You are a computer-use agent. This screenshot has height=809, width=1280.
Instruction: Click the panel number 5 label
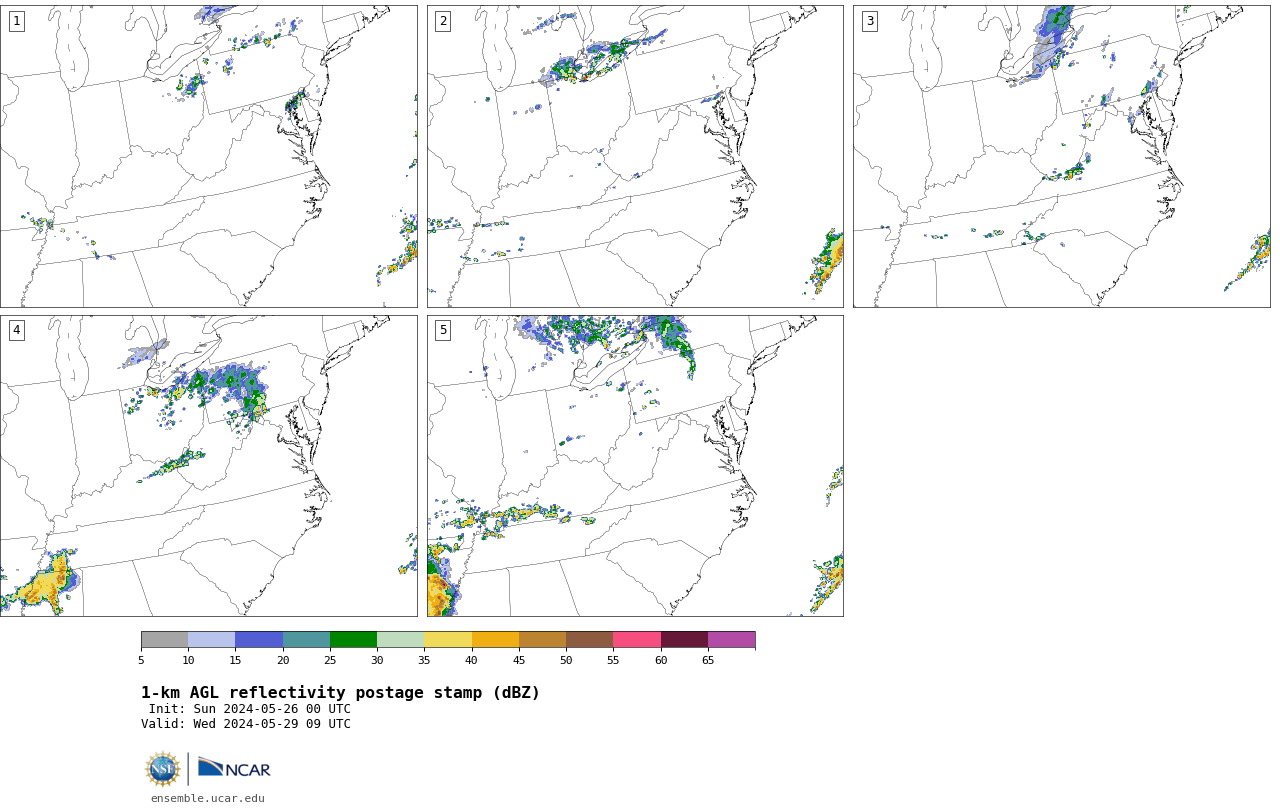pos(443,330)
